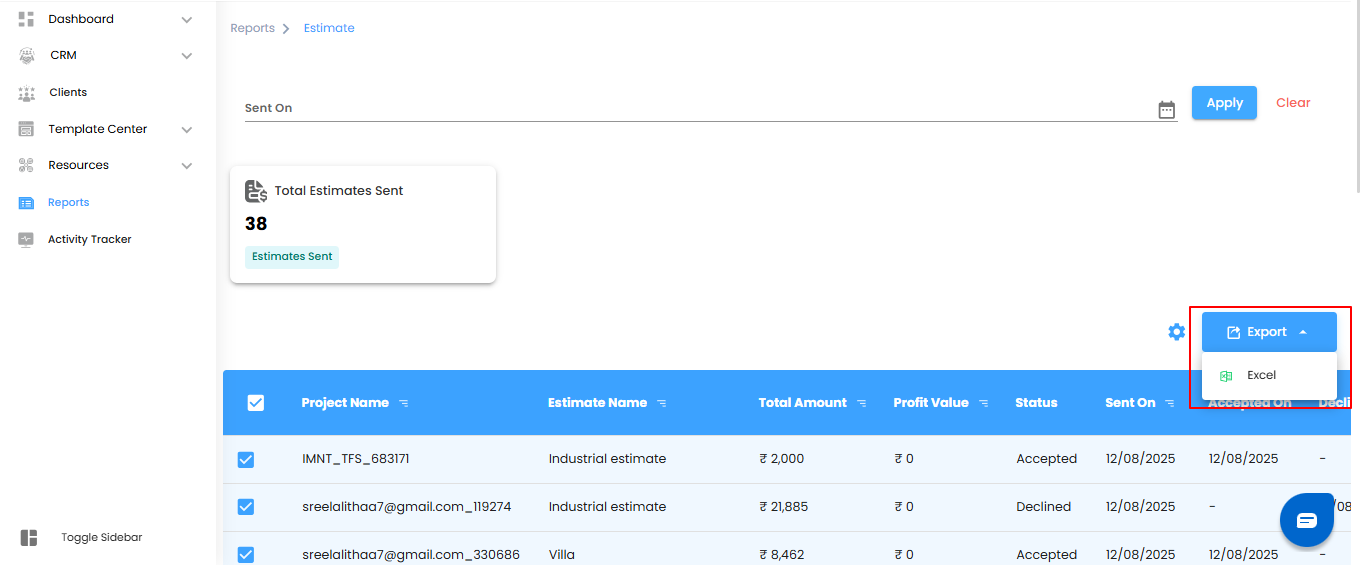Open the calendar date picker icon
This screenshot has height=565, width=1363.
pyautogui.click(x=1167, y=110)
